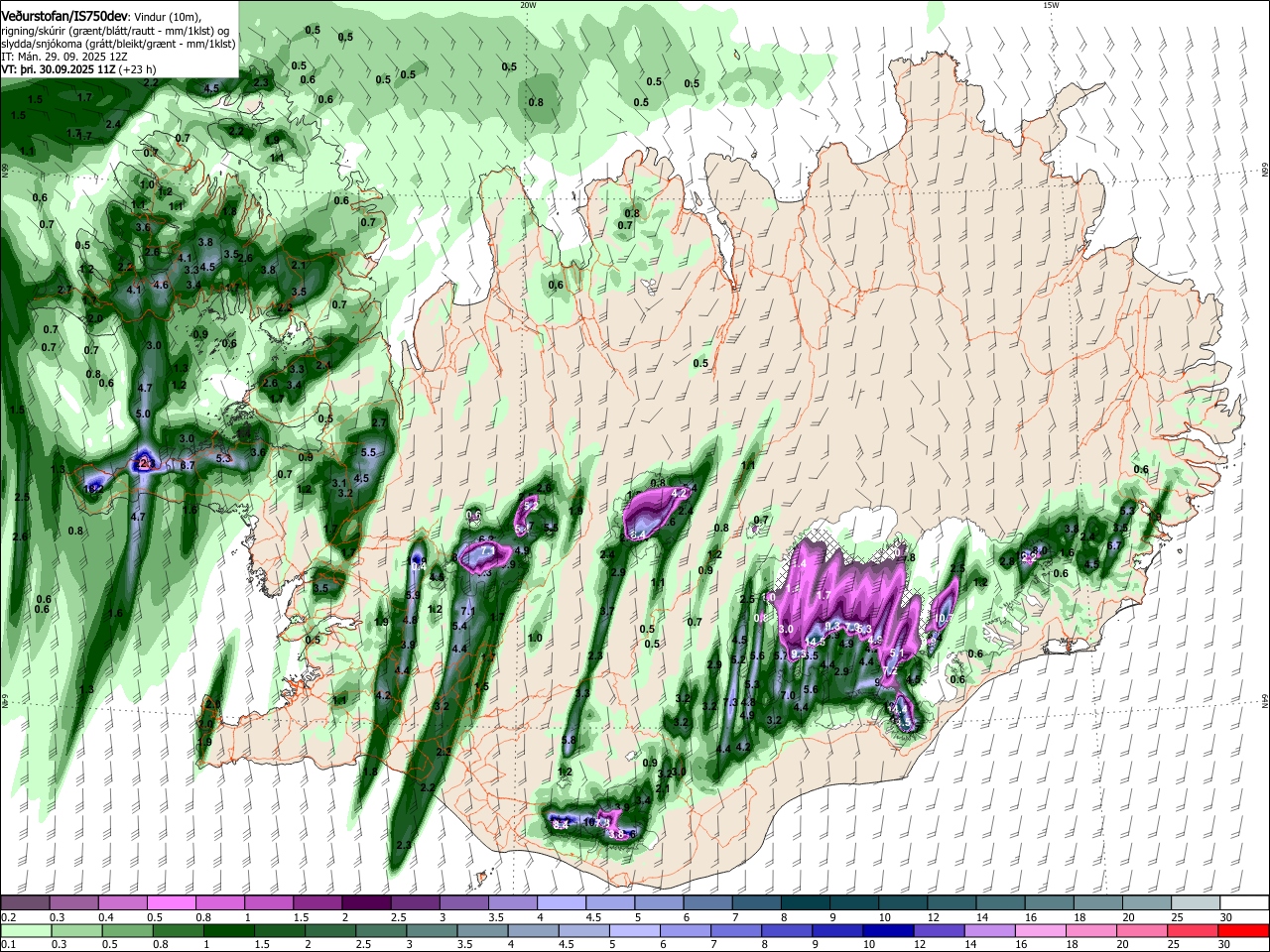Click the 8.4 precipitation value on map
The height and width of the screenshot is (952, 1270).
click(560, 824)
